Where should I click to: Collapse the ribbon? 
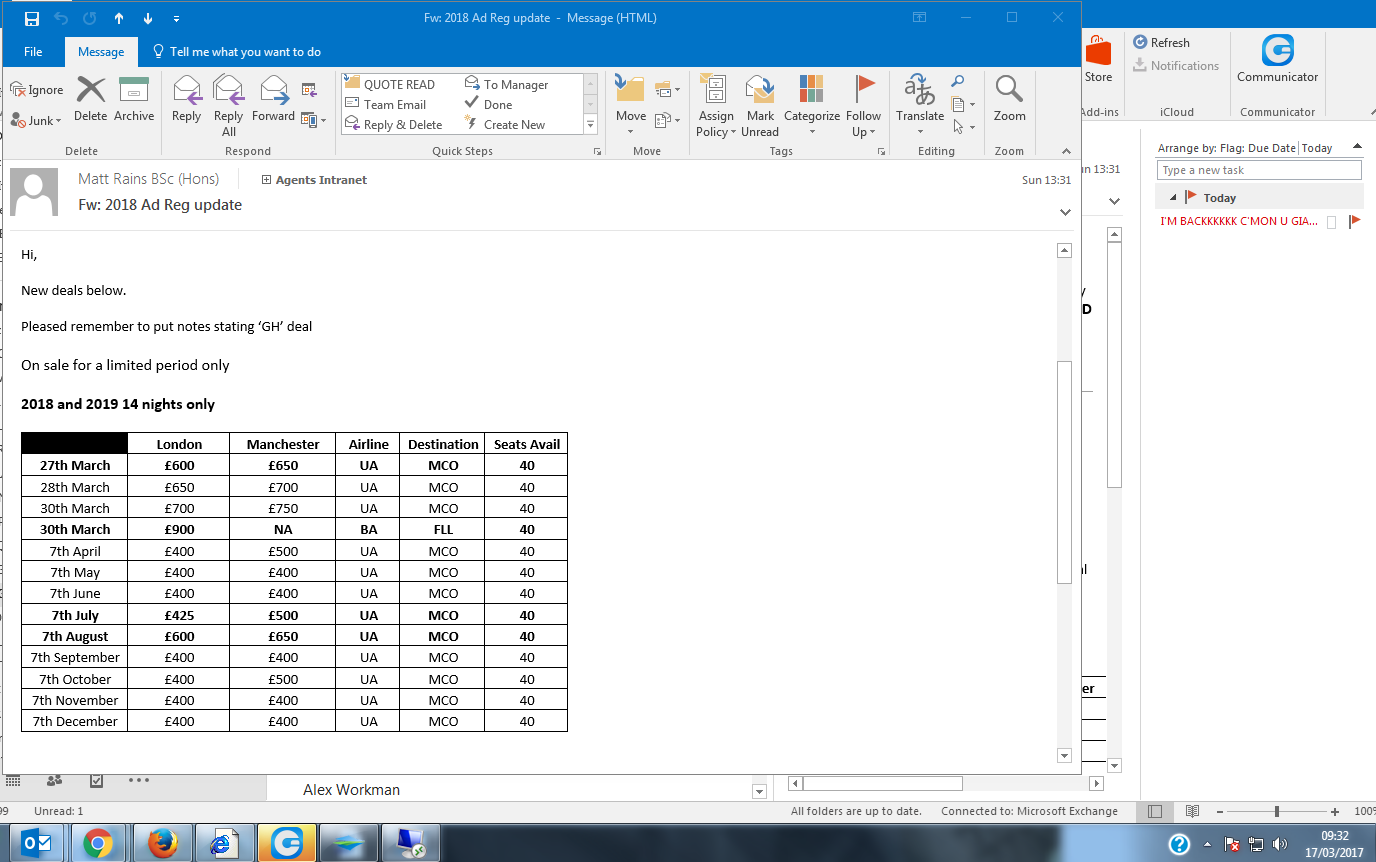(1066, 152)
